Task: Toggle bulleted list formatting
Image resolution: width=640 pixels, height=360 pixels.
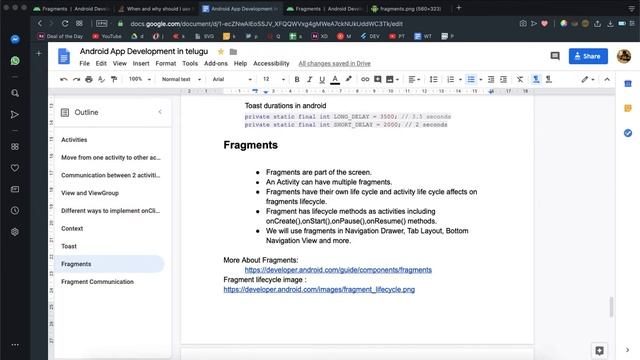Action: pyautogui.click(x=471, y=79)
